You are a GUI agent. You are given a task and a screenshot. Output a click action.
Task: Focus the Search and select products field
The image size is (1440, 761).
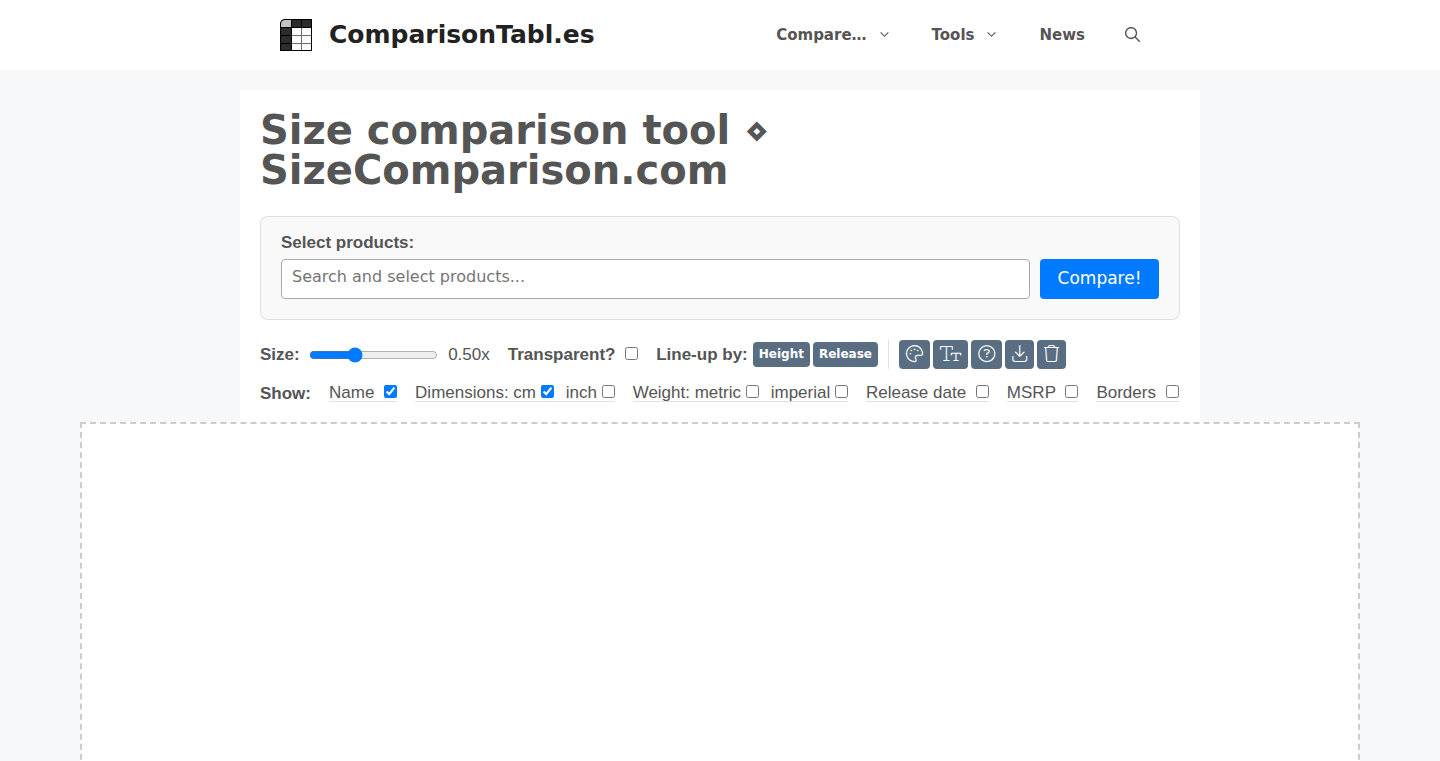tap(655, 279)
